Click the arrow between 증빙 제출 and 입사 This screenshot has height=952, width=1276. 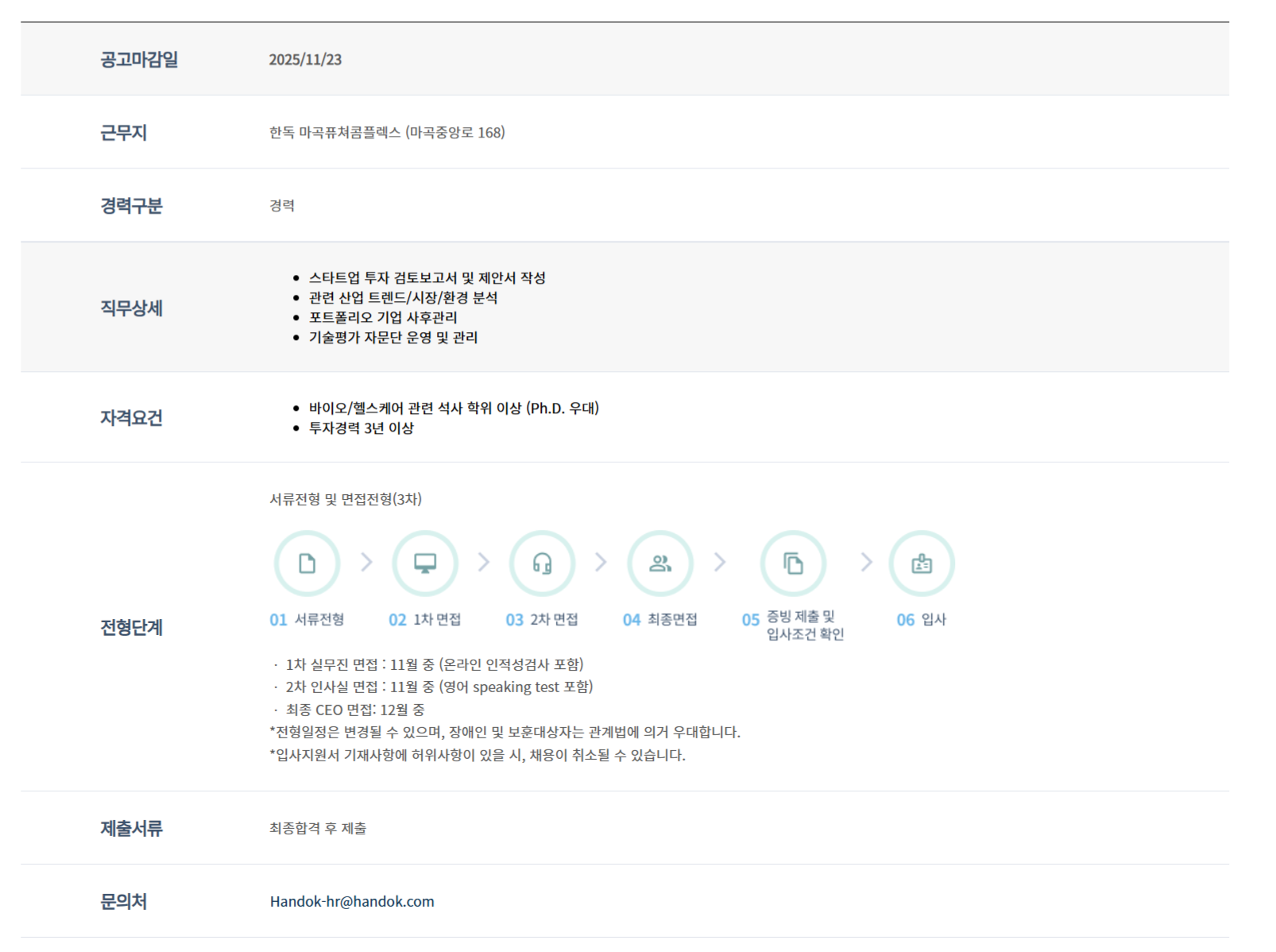pos(866,563)
